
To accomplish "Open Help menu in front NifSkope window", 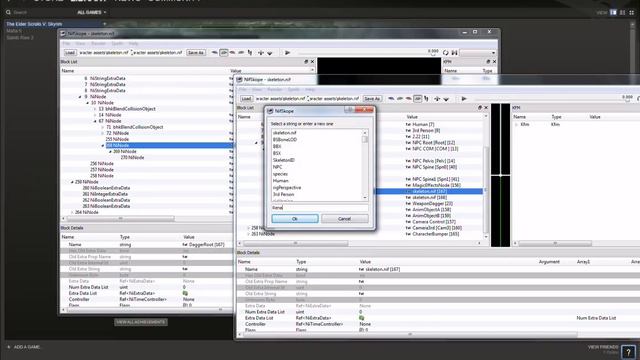I will point(310,89).
